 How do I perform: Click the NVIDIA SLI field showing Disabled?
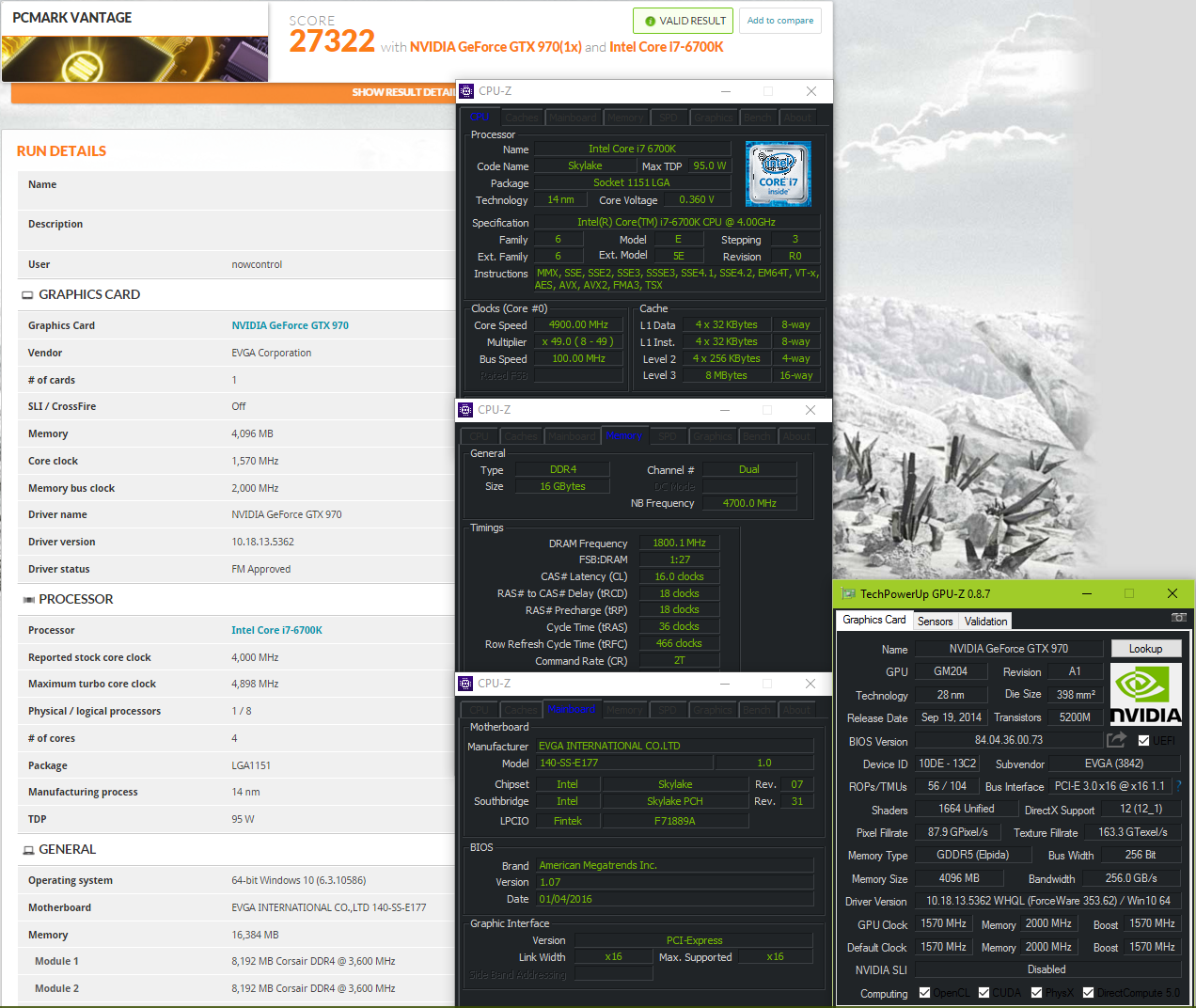(x=1047, y=969)
